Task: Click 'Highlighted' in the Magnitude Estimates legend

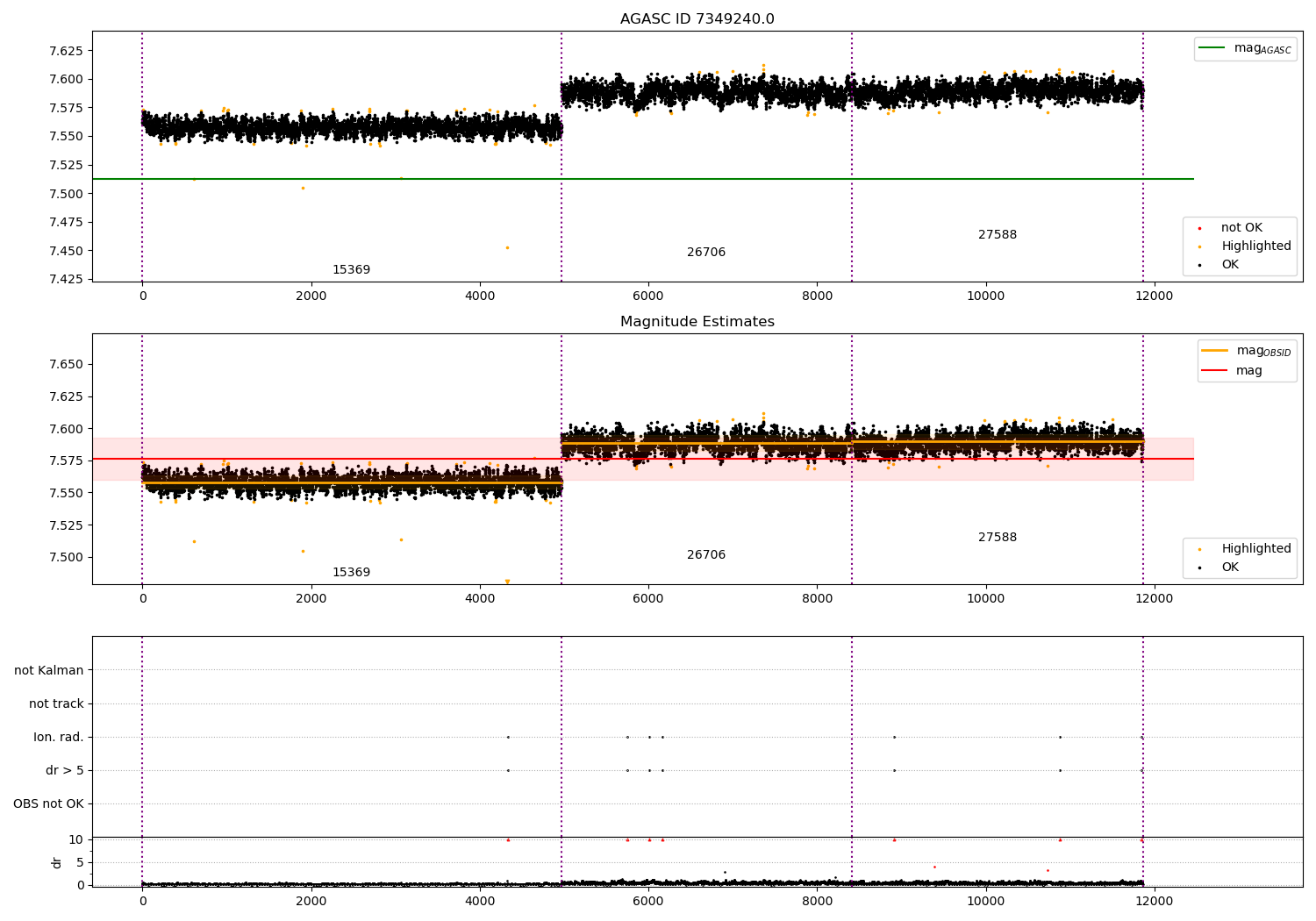Action: 1255,549
